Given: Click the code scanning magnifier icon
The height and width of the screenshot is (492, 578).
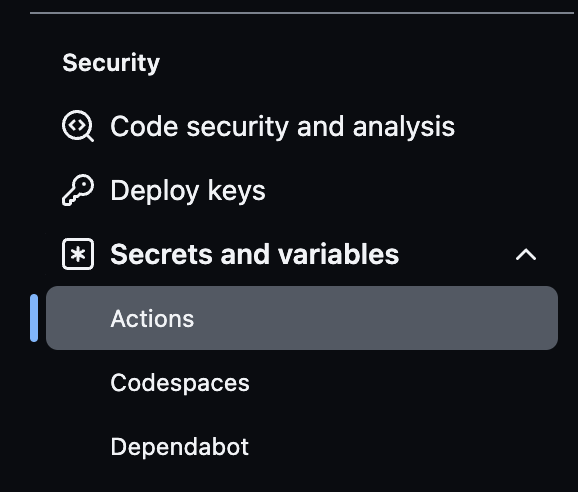Looking at the screenshot, I should (78, 126).
